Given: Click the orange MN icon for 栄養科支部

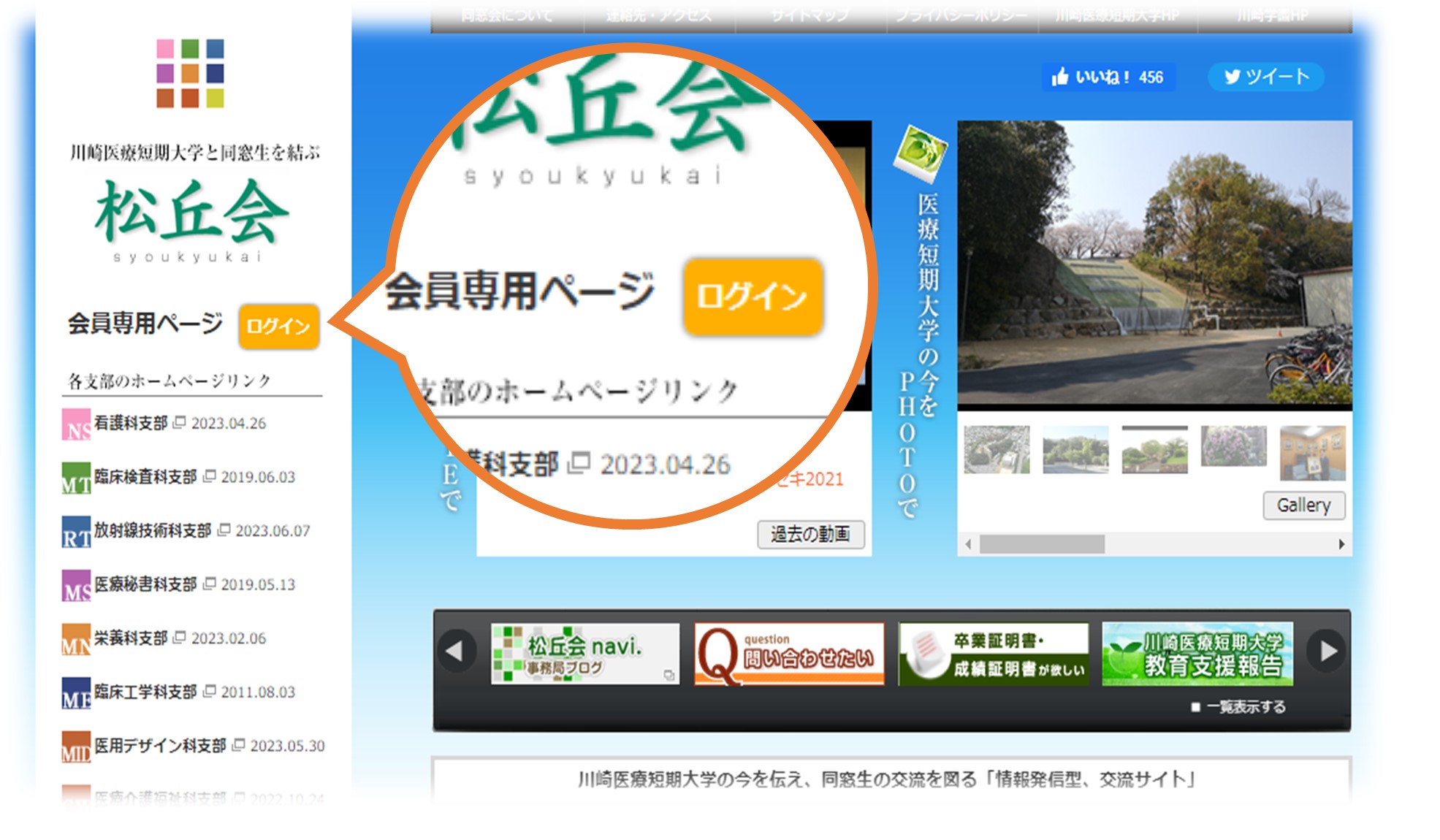Looking at the screenshot, I should tap(76, 639).
